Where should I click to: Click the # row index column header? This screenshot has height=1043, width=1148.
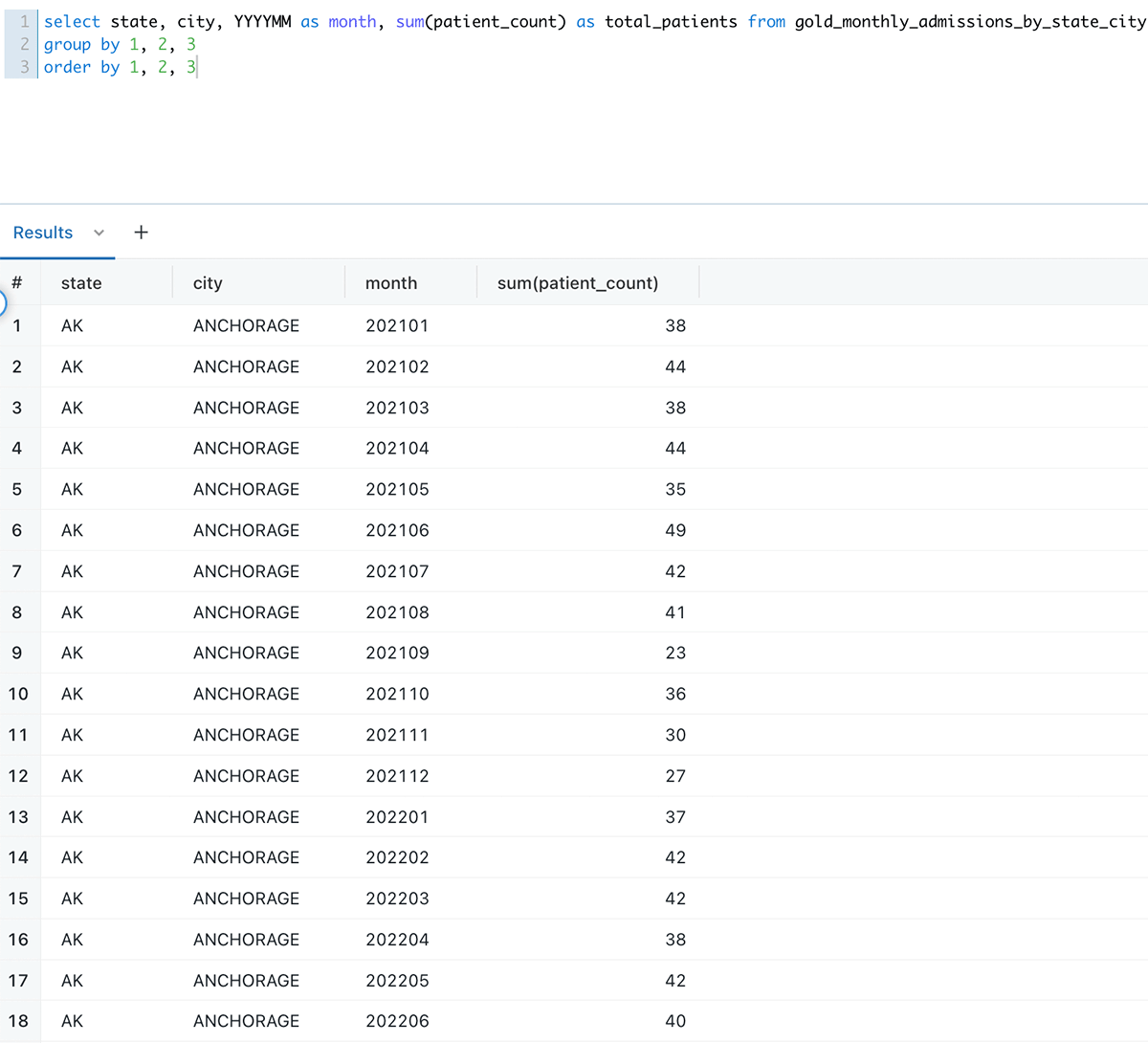point(17,283)
